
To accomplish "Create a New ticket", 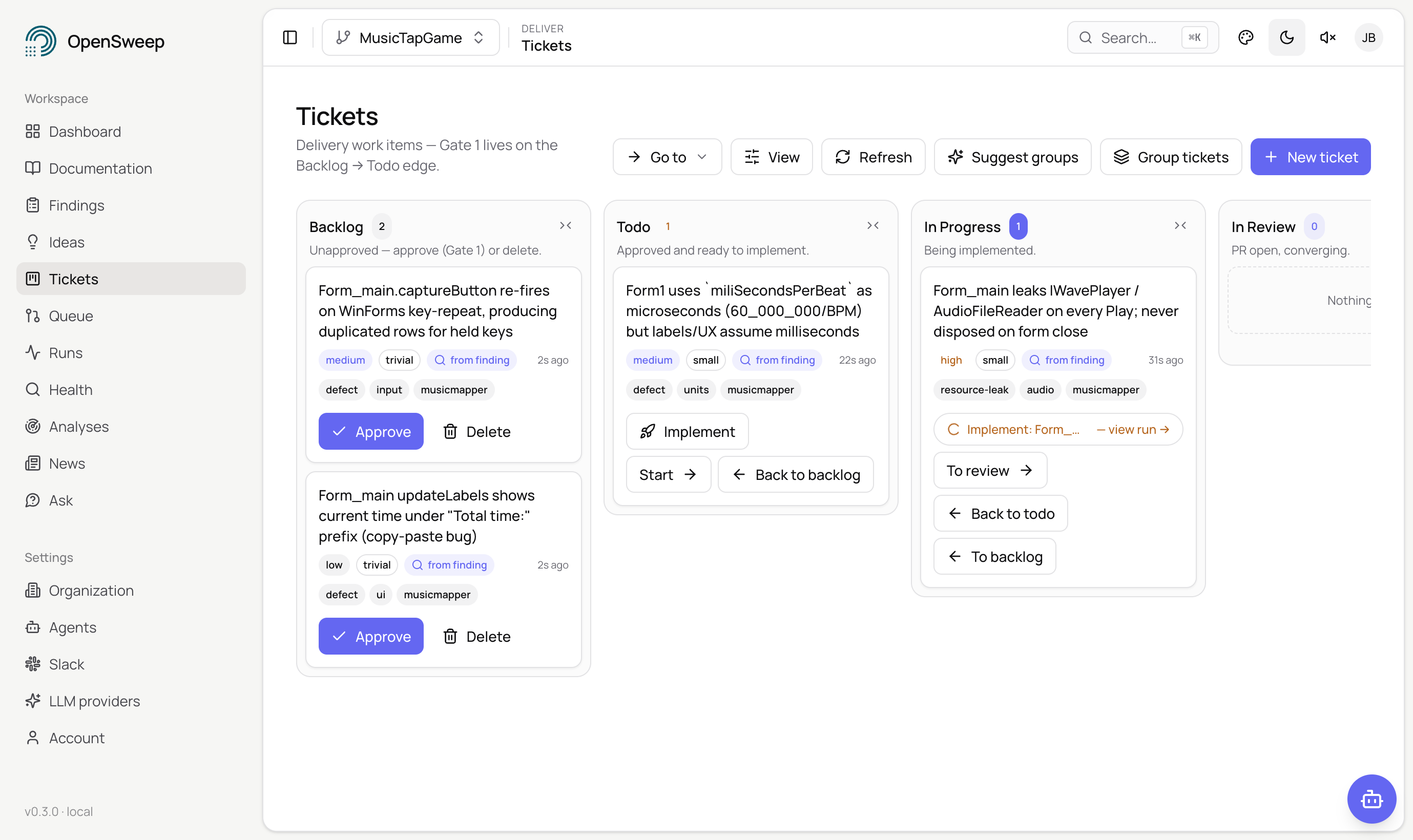I will tap(1310, 157).
